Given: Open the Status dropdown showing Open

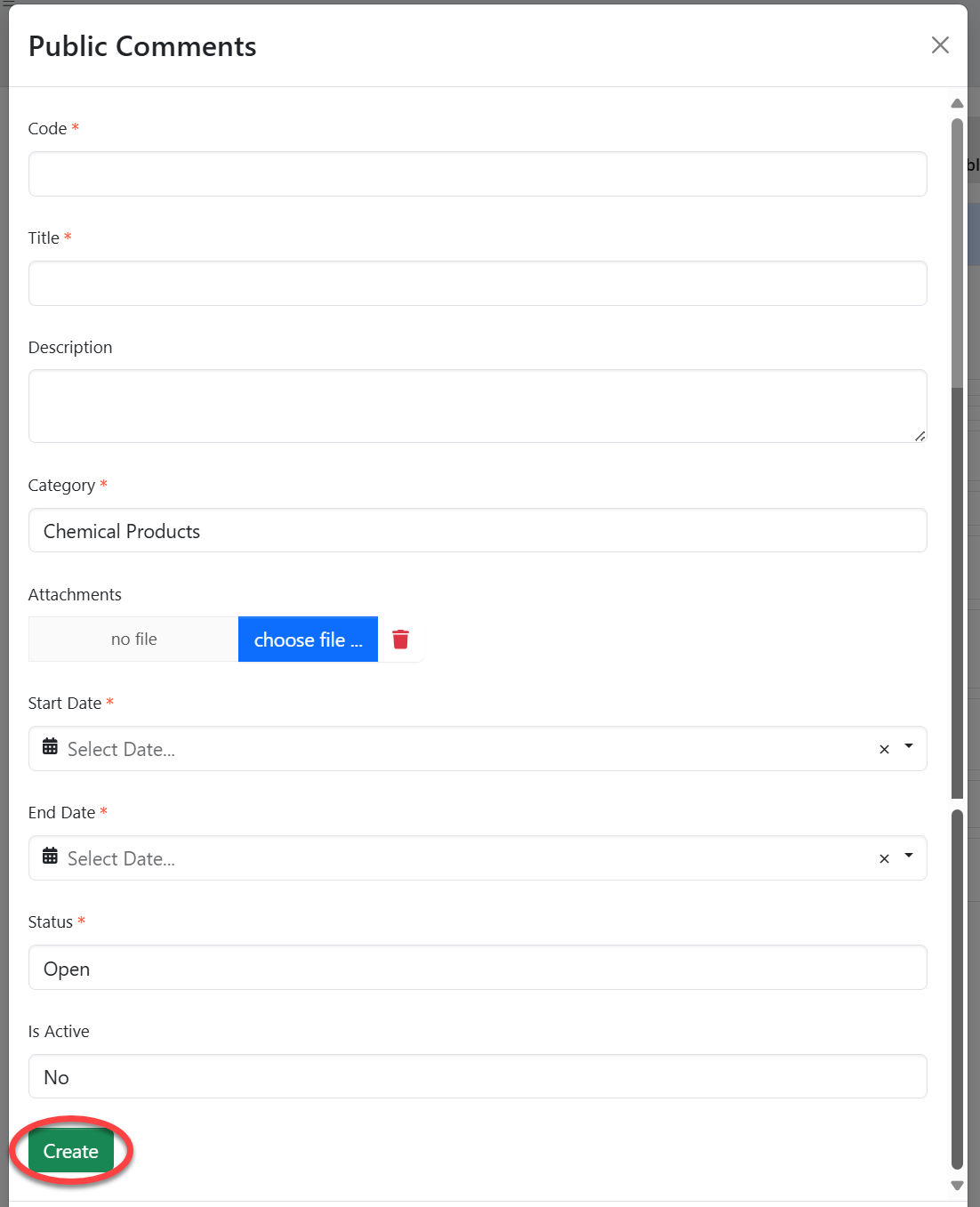Looking at the screenshot, I should [x=478, y=968].
